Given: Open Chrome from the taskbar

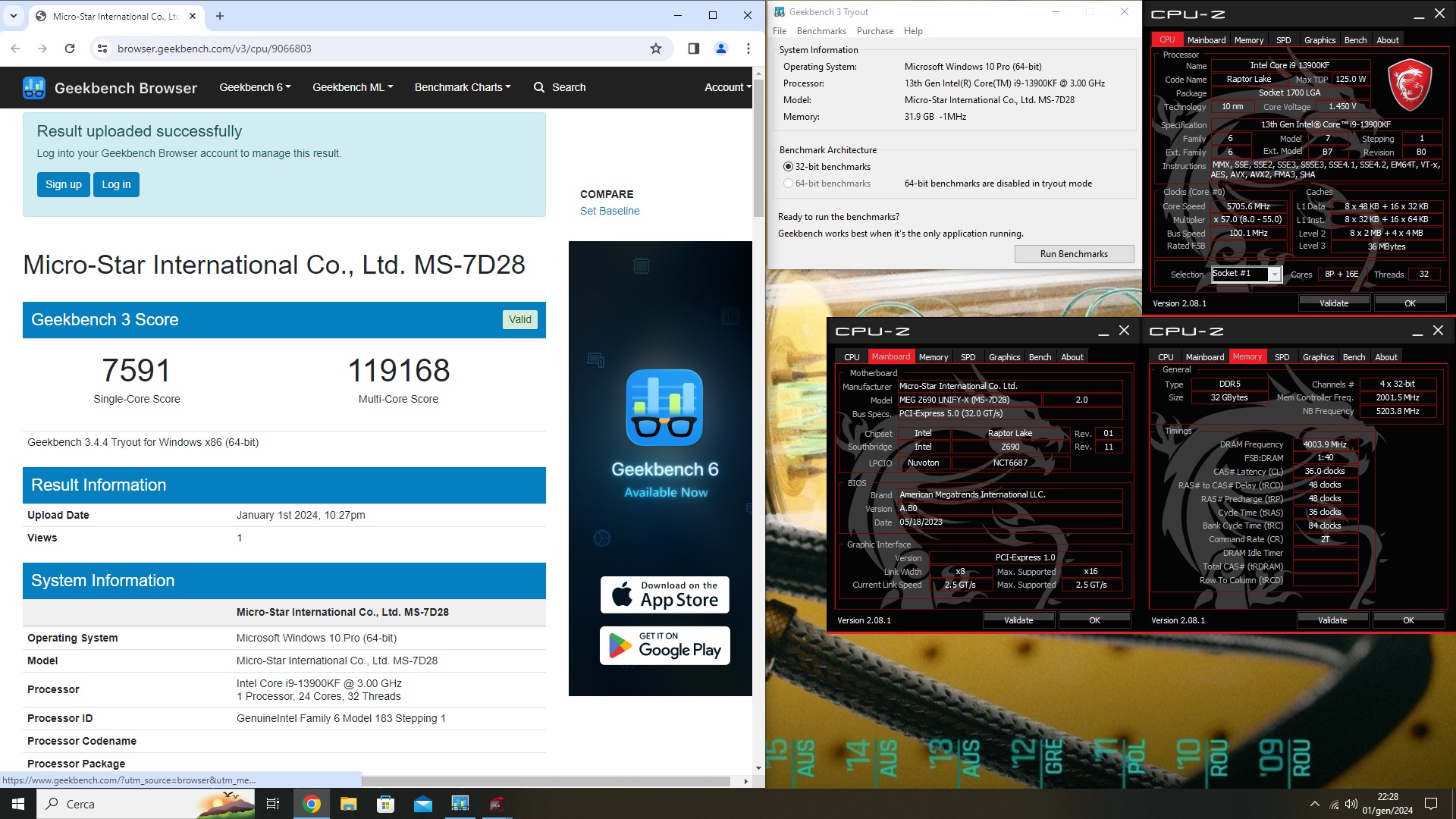Looking at the screenshot, I should pos(311,804).
